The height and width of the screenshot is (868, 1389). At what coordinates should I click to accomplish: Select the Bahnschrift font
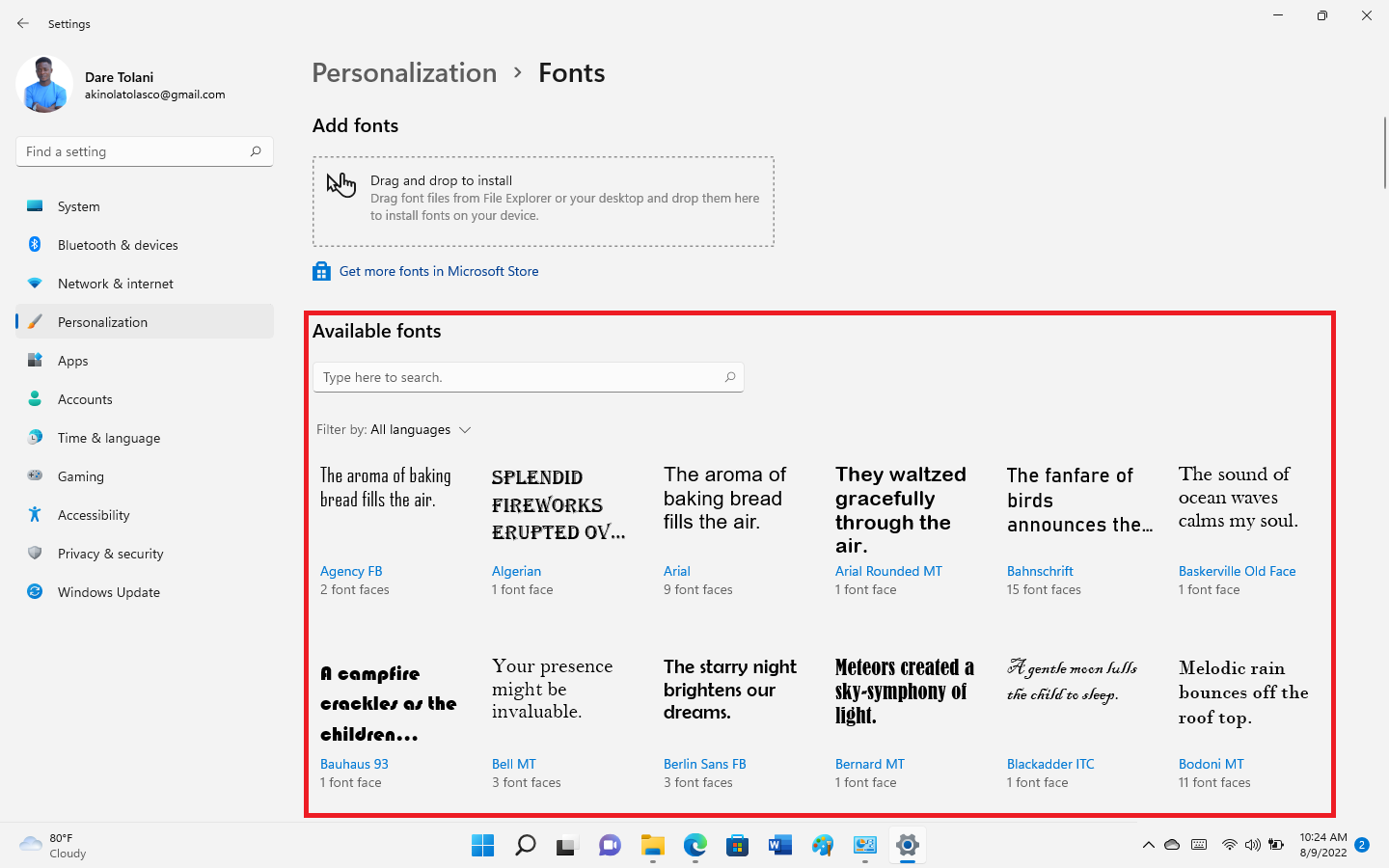pos(1040,572)
